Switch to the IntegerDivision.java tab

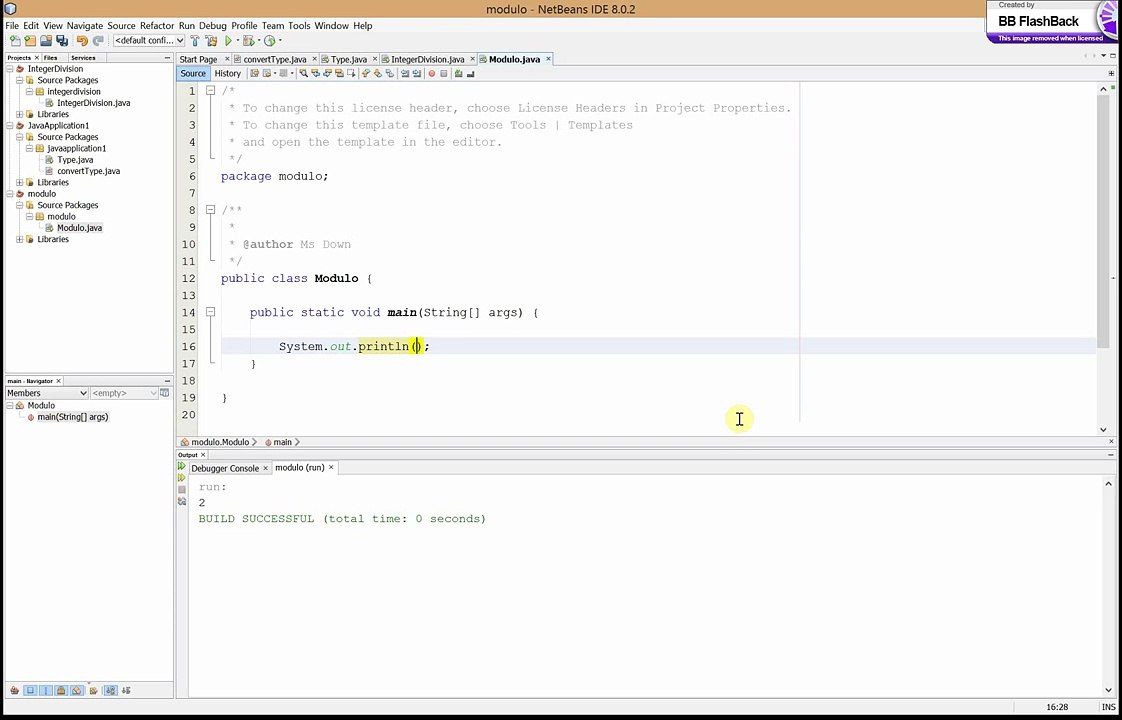[x=427, y=59]
